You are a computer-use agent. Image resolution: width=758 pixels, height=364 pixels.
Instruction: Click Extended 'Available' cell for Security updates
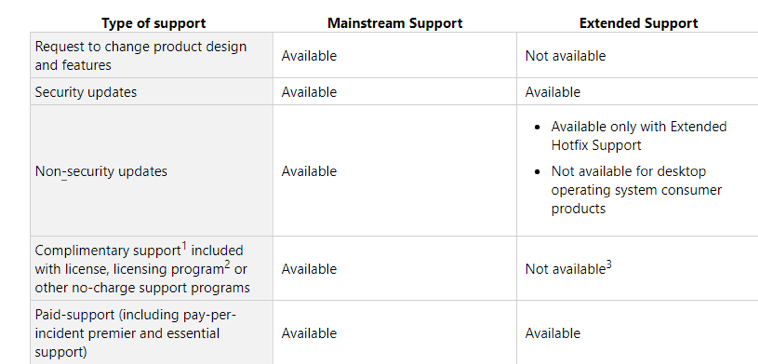[553, 92]
